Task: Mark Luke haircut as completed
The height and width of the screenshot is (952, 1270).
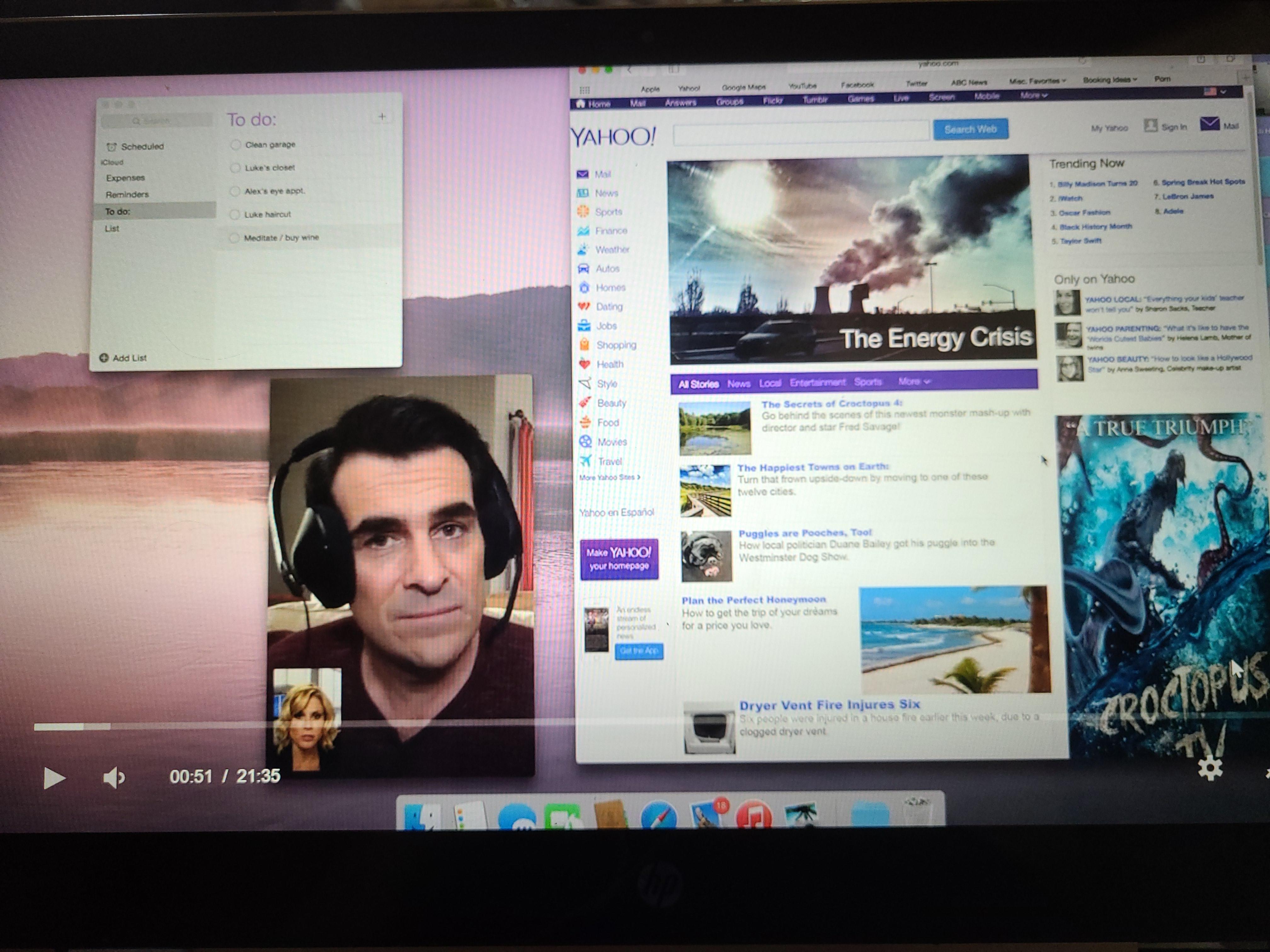Action: tap(234, 215)
